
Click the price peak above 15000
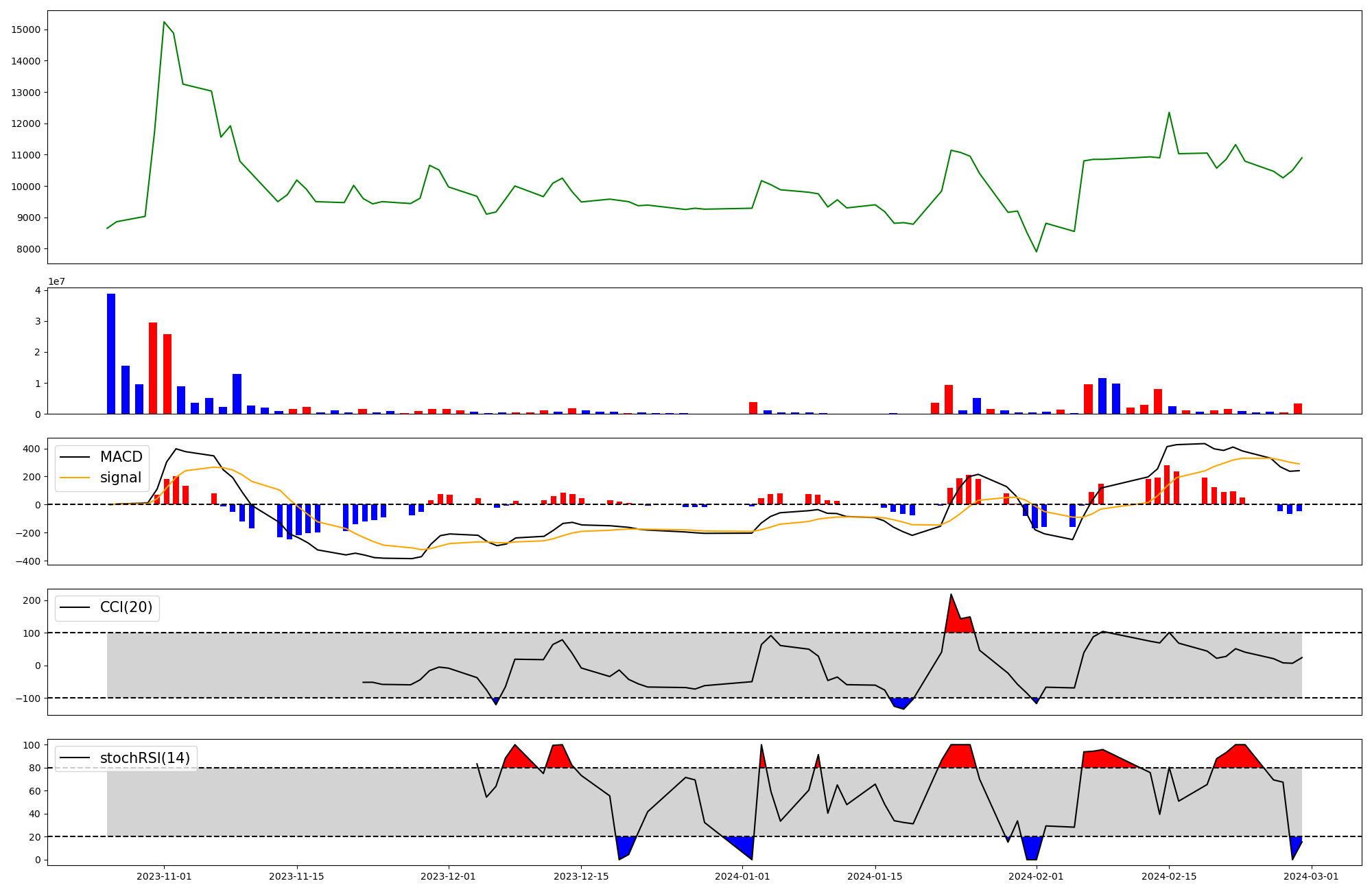click(x=164, y=22)
